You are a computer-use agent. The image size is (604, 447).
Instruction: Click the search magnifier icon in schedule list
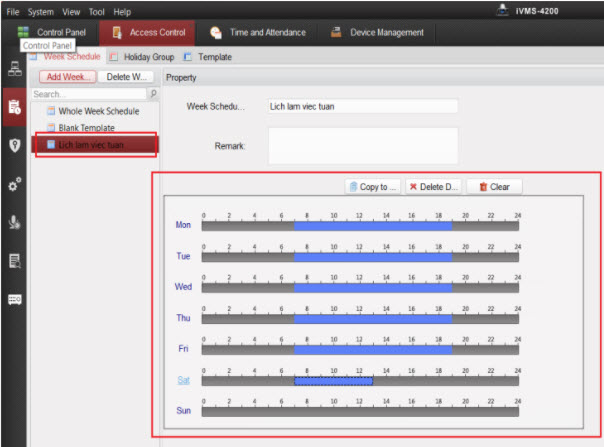(153, 94)
